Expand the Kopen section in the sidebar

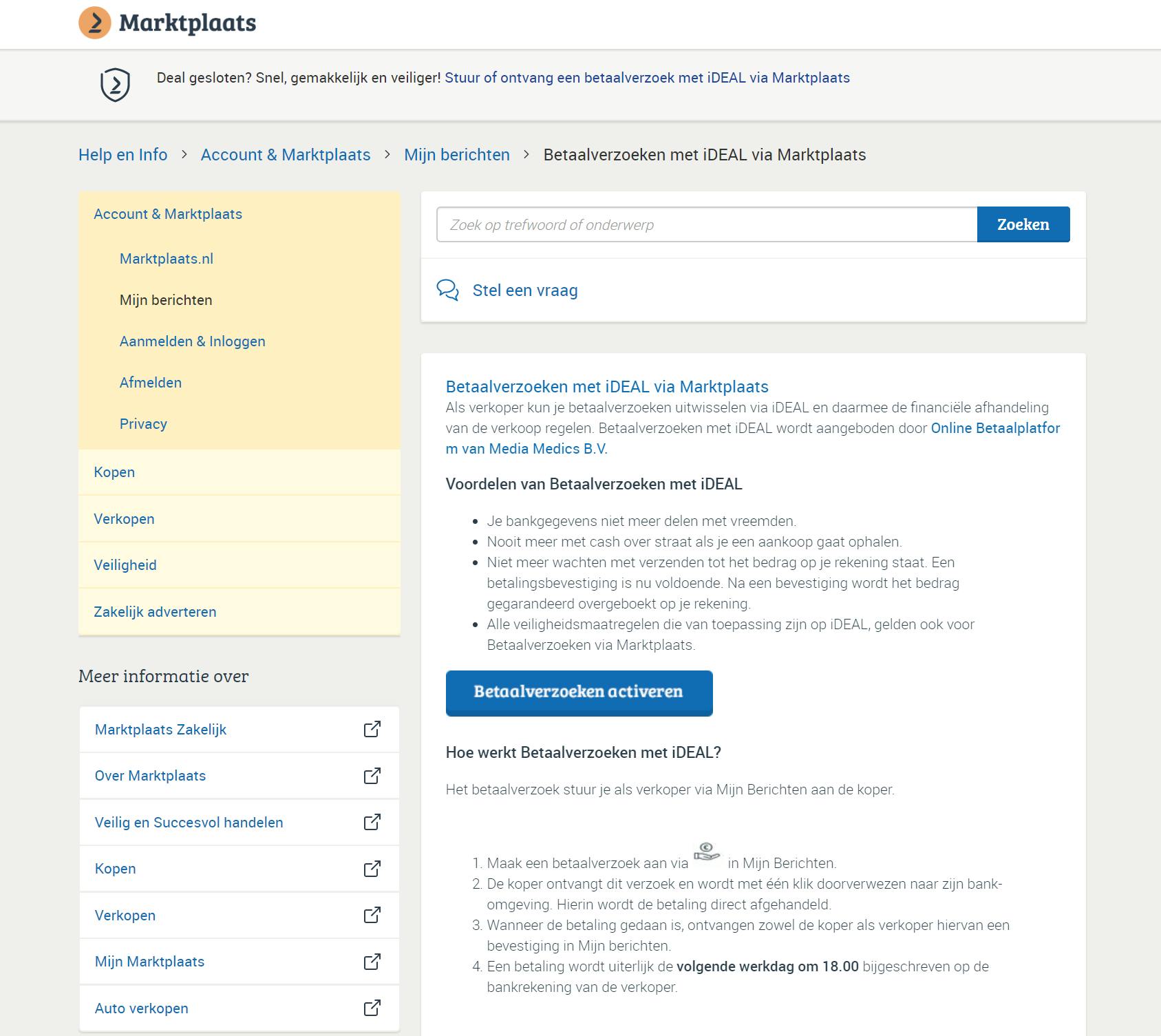coord(114,472)
